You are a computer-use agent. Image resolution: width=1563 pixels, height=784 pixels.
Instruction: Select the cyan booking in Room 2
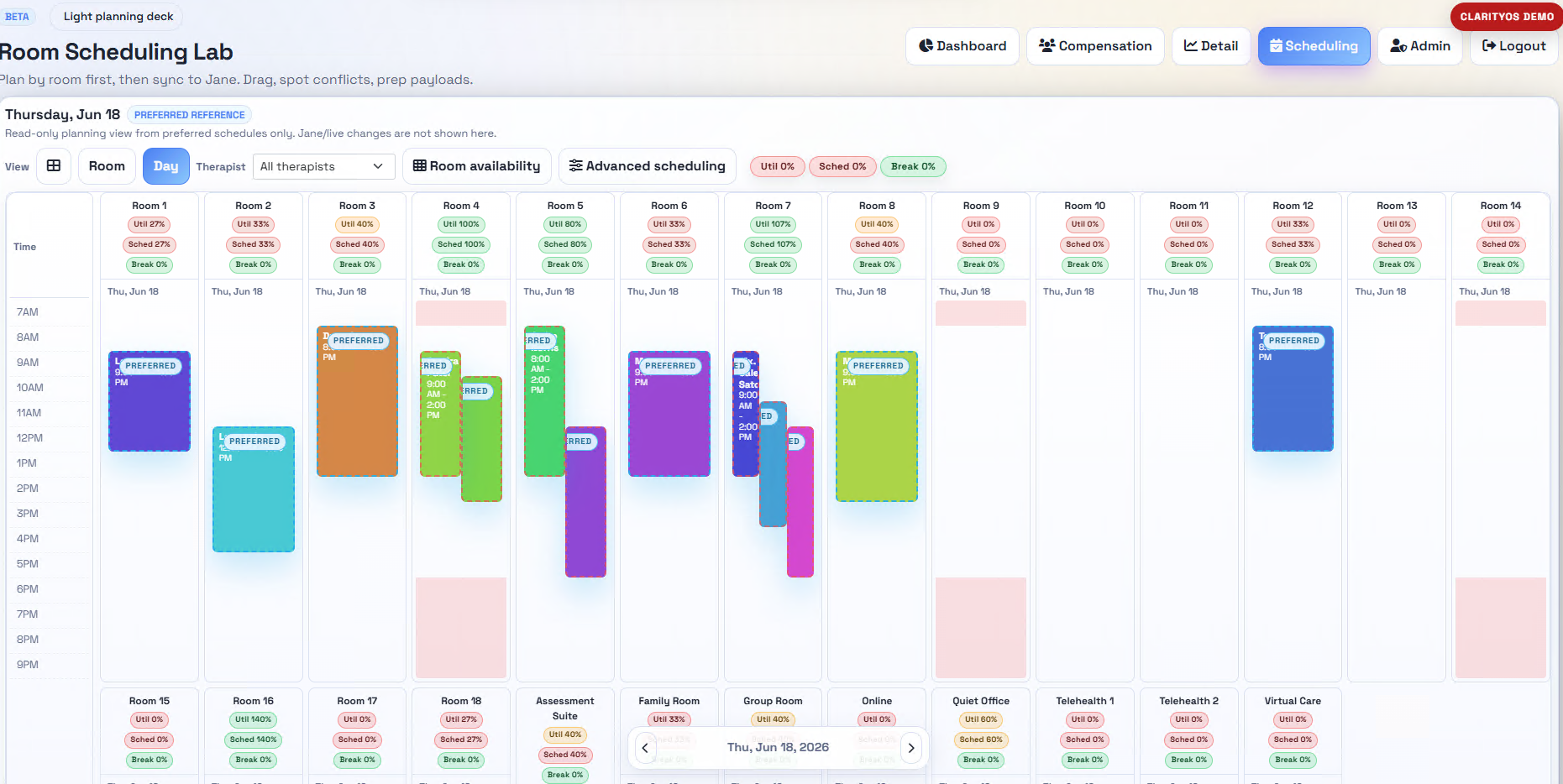tap(254, 489)
